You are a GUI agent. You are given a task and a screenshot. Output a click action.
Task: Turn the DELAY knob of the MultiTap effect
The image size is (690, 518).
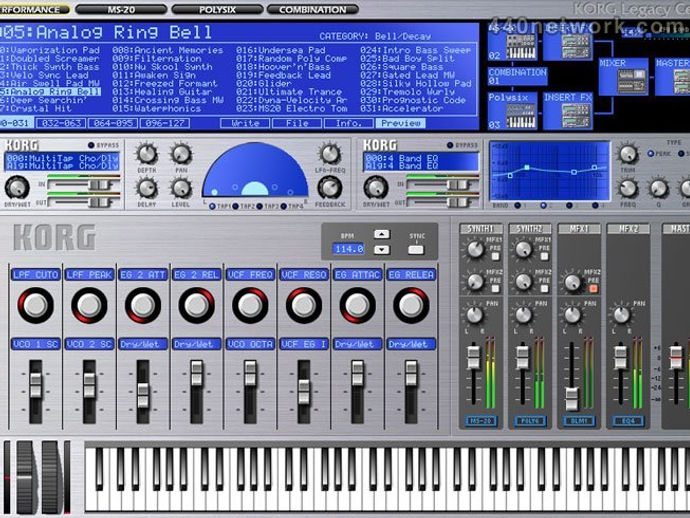[147, 188]
